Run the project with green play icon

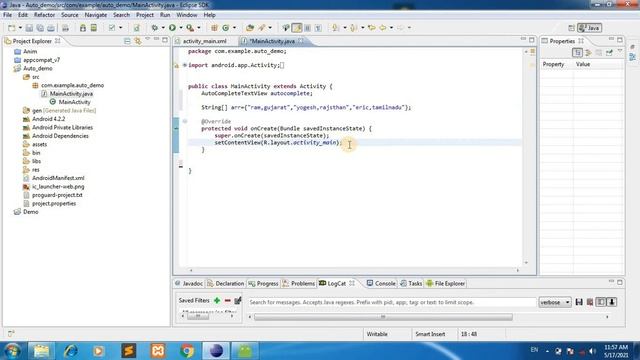tap(172, 28)
